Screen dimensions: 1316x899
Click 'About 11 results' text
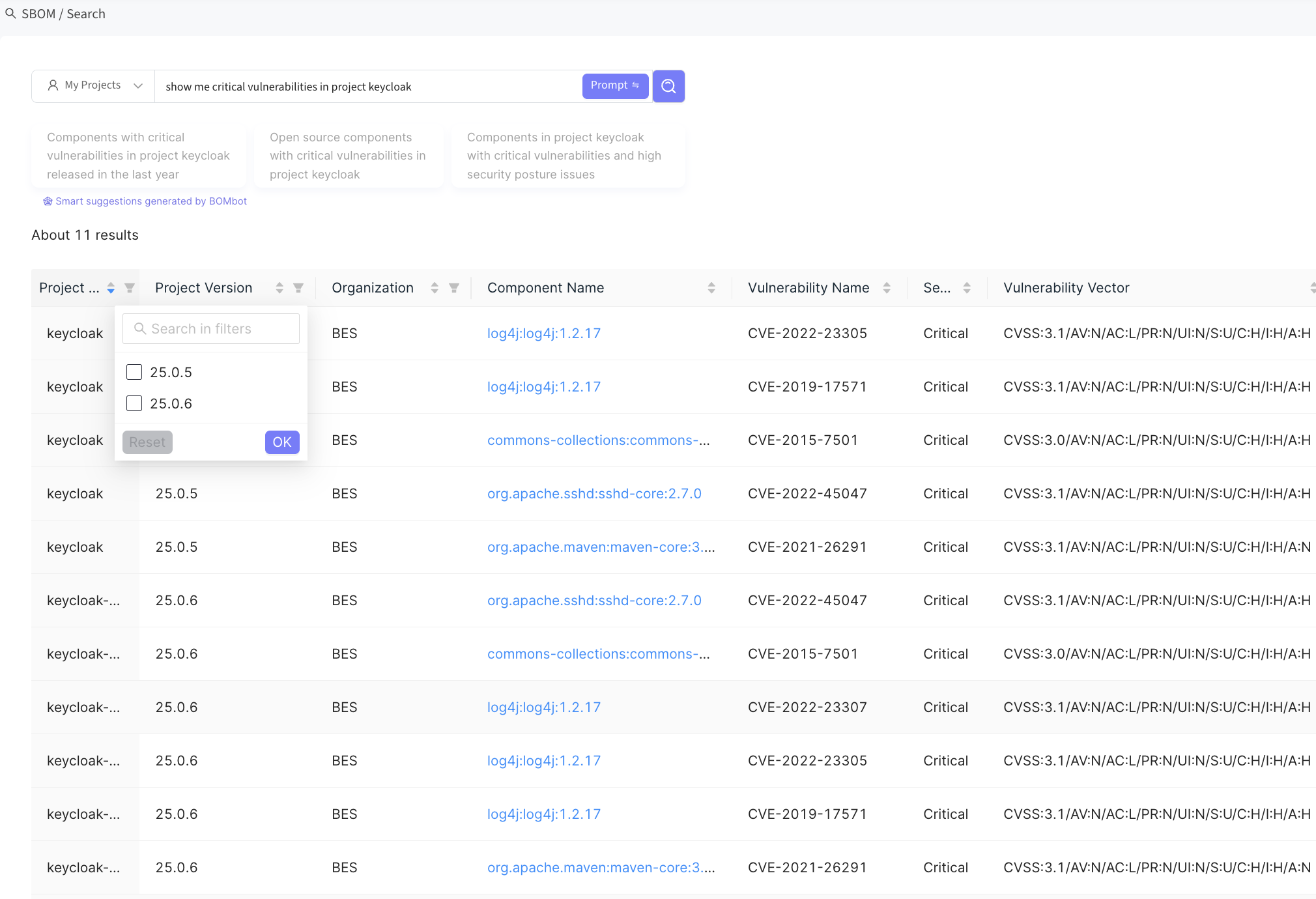click(85, 235)
